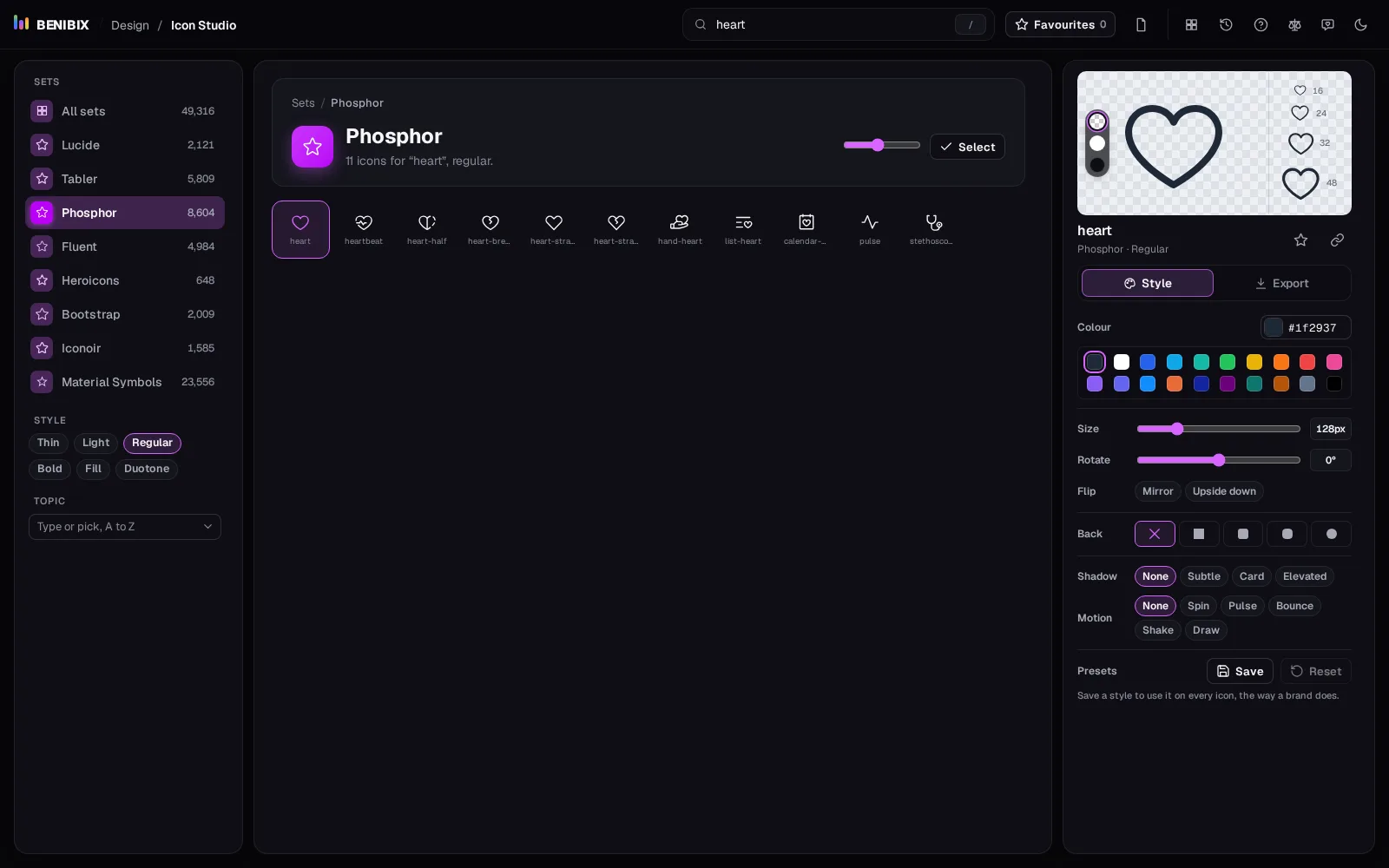Switch to the Export tab
Image resolution: width=1389 pixels, height=868 pixels.
(1281, 283)
